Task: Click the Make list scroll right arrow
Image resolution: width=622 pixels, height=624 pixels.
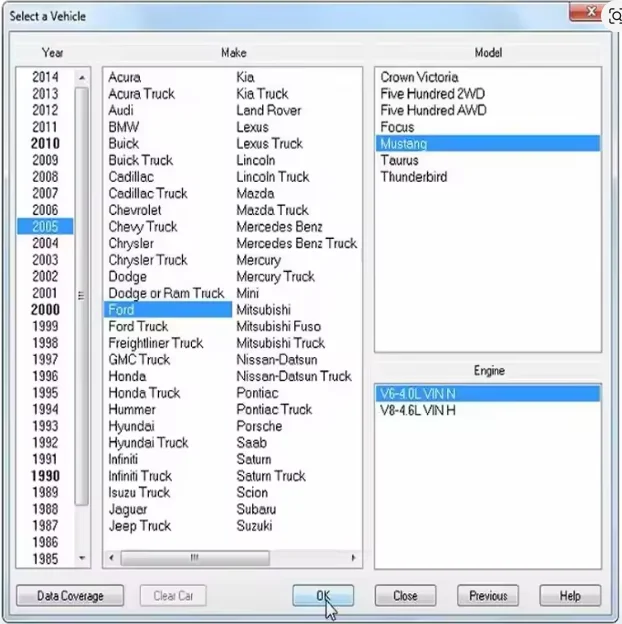Action: [x=353, y=558]
